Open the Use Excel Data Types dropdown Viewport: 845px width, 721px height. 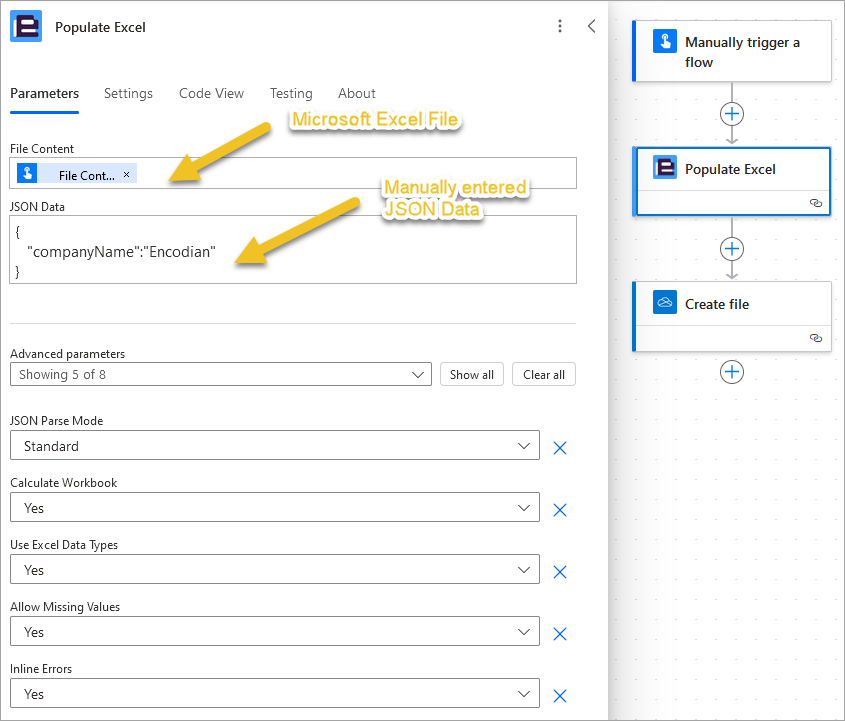pos(275,569)
